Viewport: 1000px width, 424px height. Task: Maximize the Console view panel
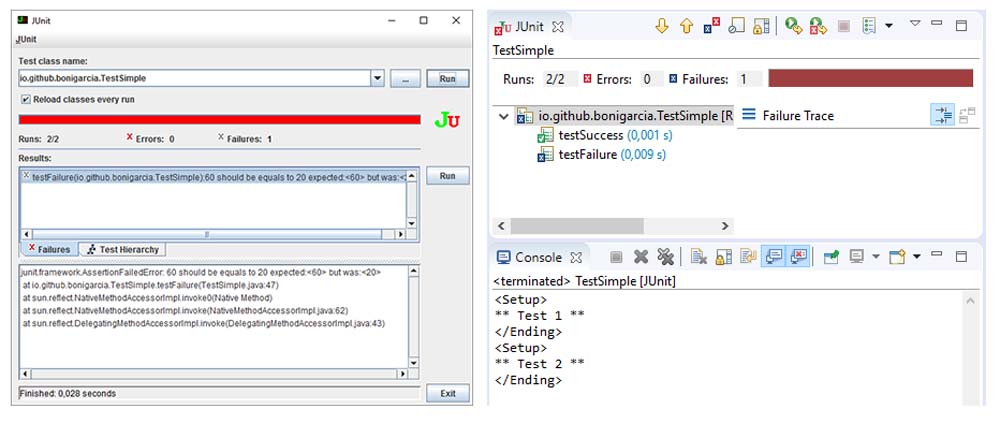pos(961,256)
